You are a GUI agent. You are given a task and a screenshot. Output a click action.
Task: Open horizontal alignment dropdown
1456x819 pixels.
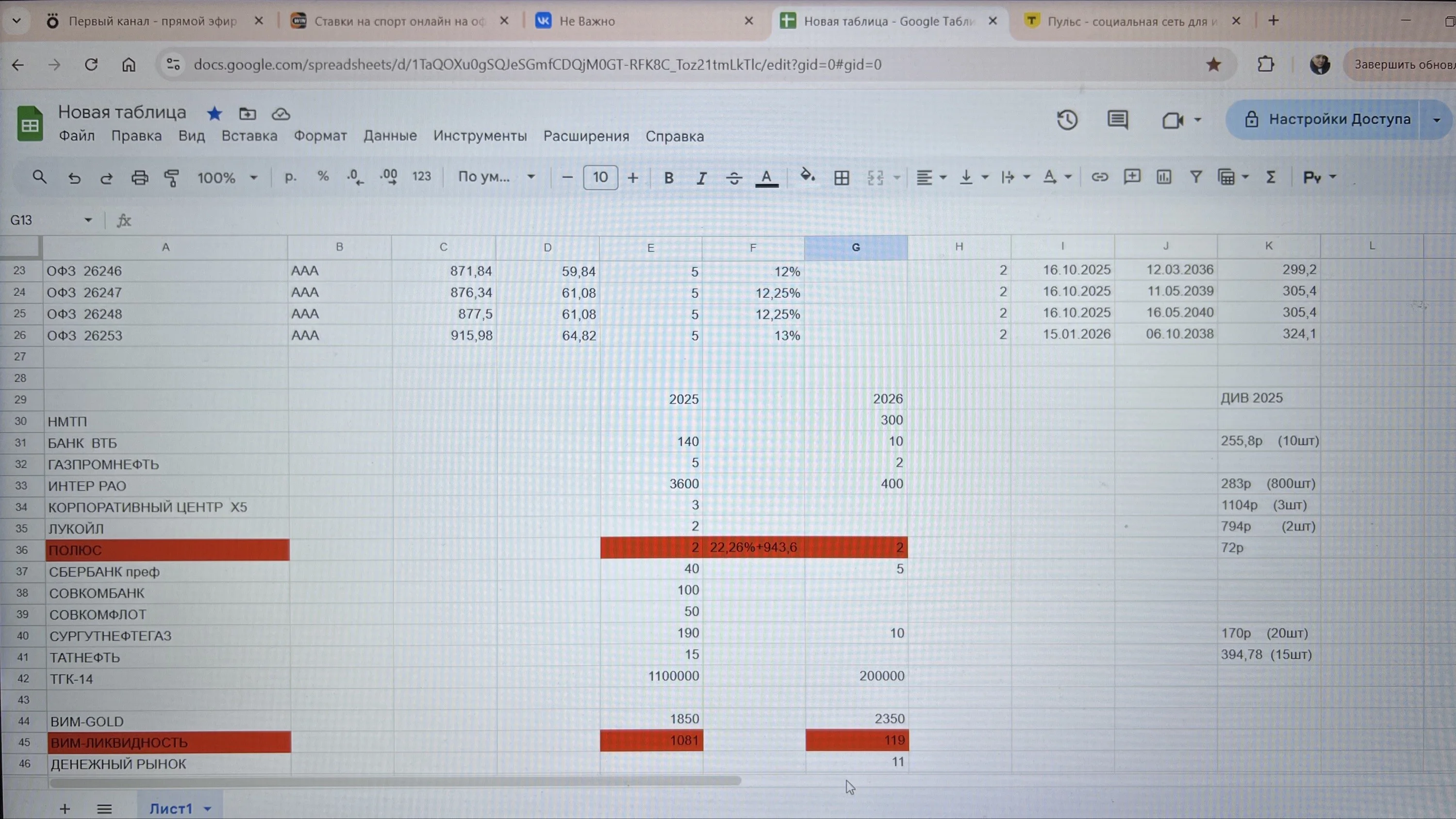tap(931, 178)
